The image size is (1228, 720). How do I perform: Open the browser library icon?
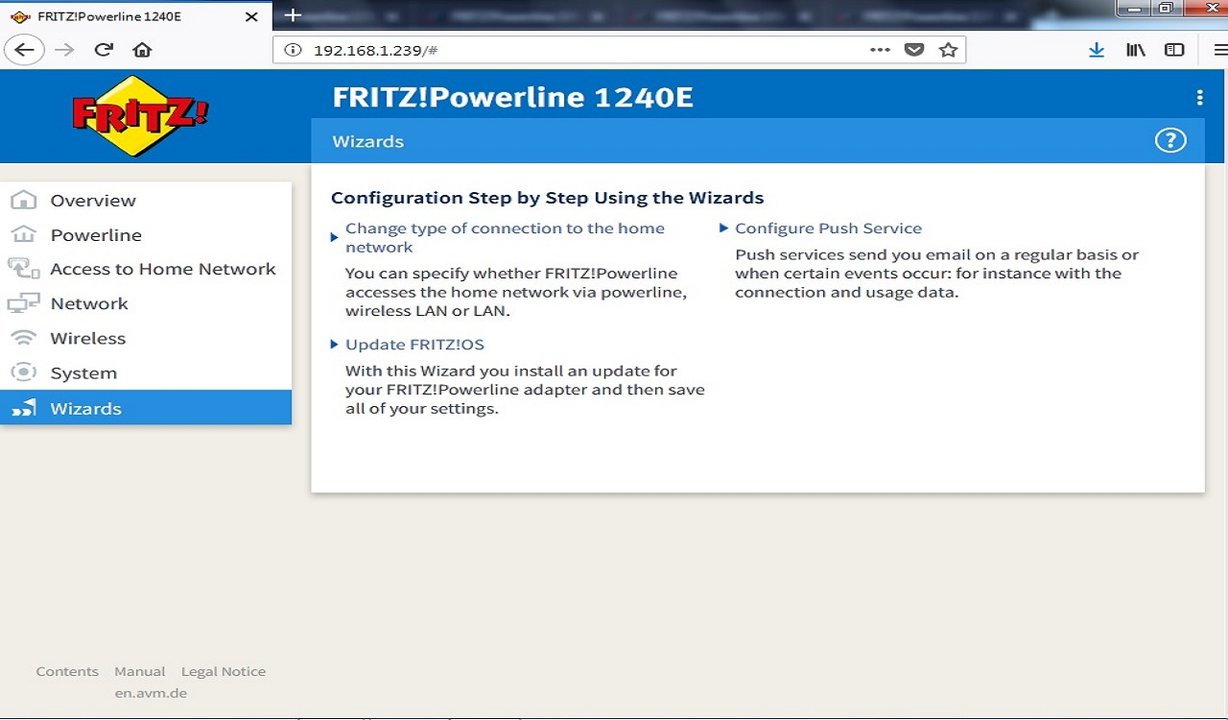click(1135, 50)
